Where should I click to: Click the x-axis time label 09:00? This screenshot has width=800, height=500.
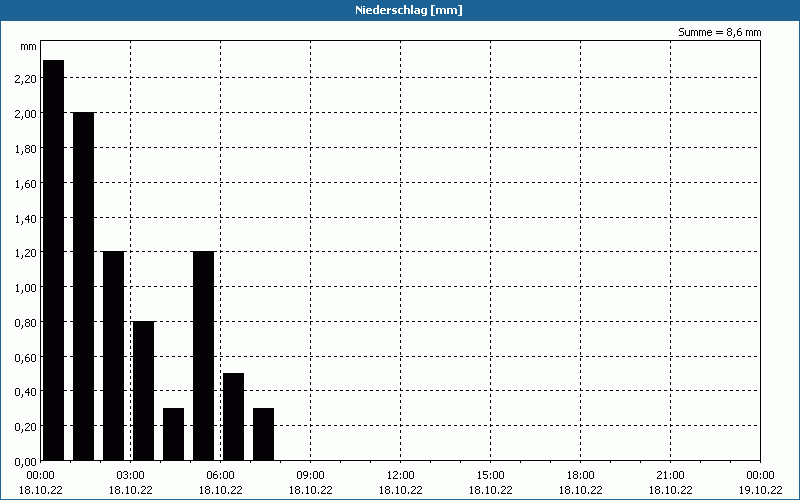311,476
